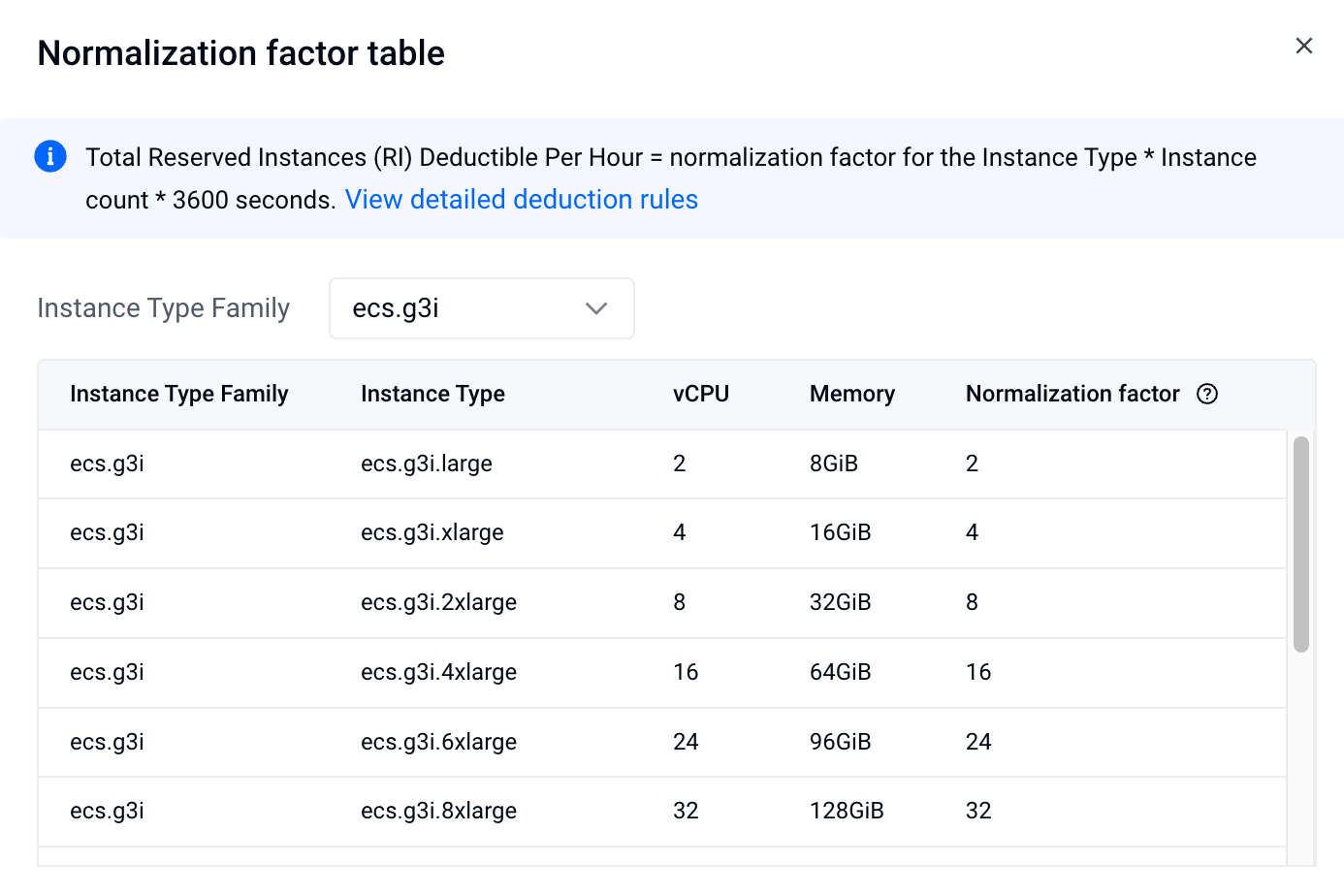
Task: Click the 16GiB memory value
Action: pyautogui.click(x=841, y=532)
